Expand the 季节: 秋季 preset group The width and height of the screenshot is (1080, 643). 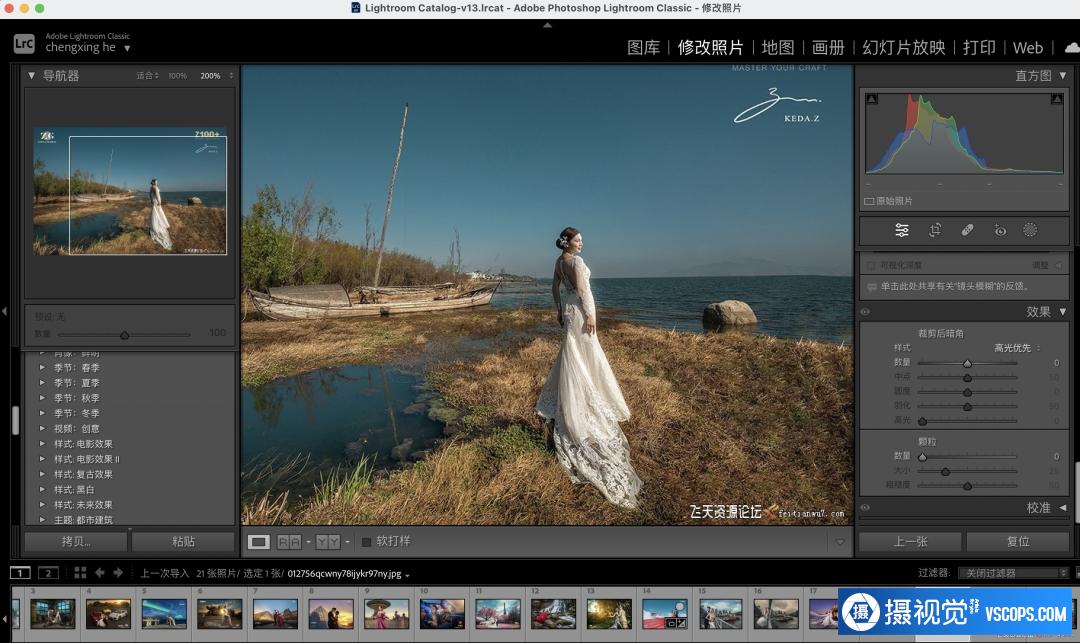[42, 398]
